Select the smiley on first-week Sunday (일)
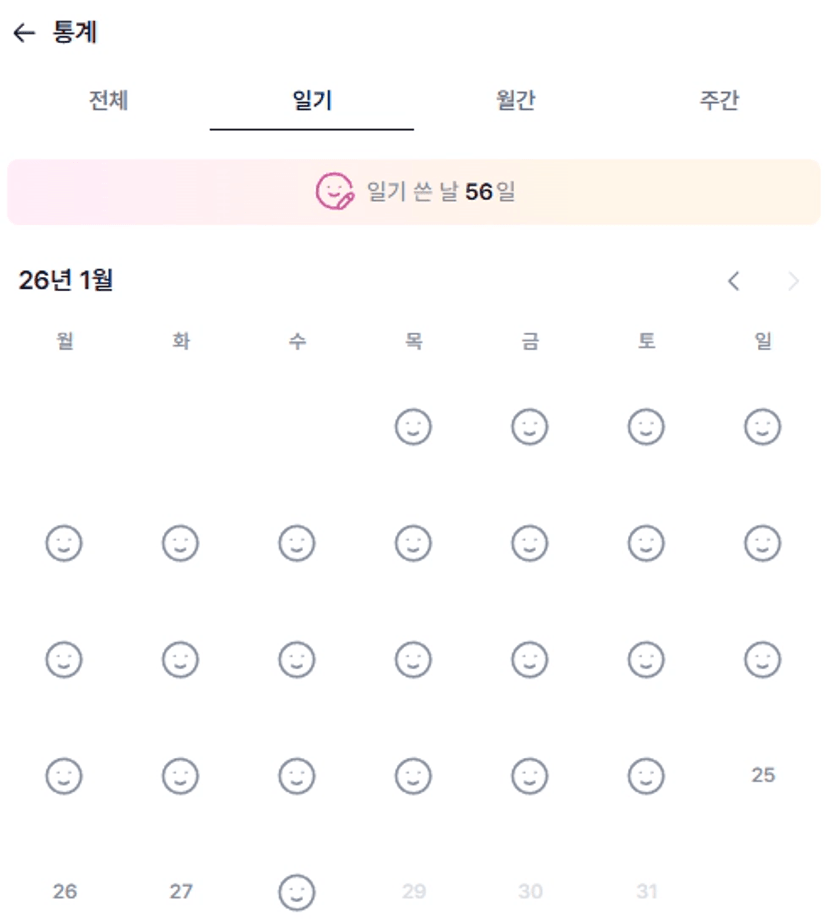Viewport: 827px width, 923px height. [x=762, y=428]
